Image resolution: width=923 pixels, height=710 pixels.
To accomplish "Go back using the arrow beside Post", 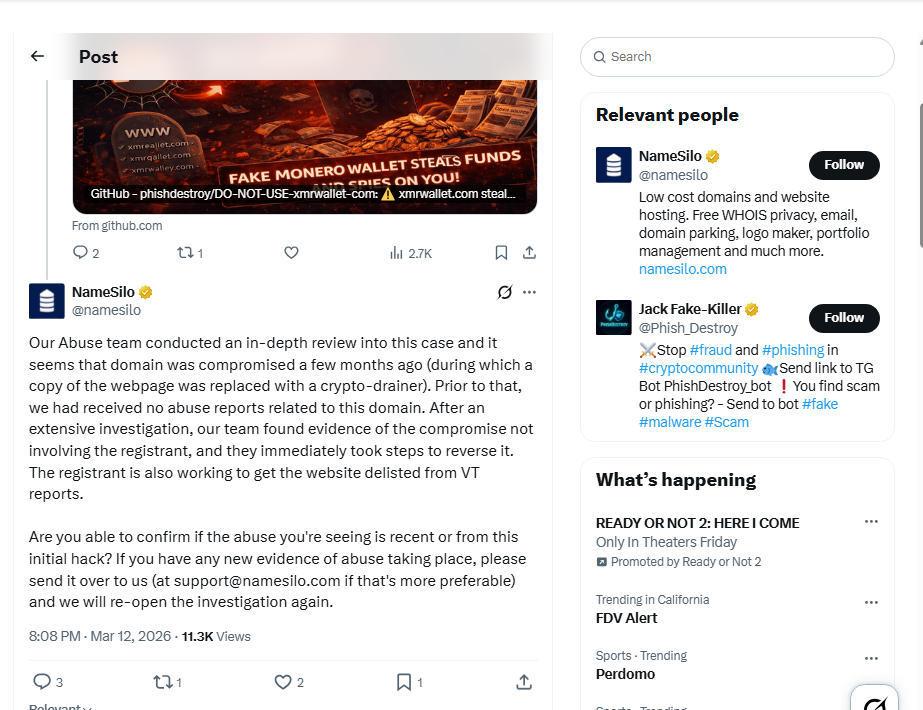I will 37,56.
